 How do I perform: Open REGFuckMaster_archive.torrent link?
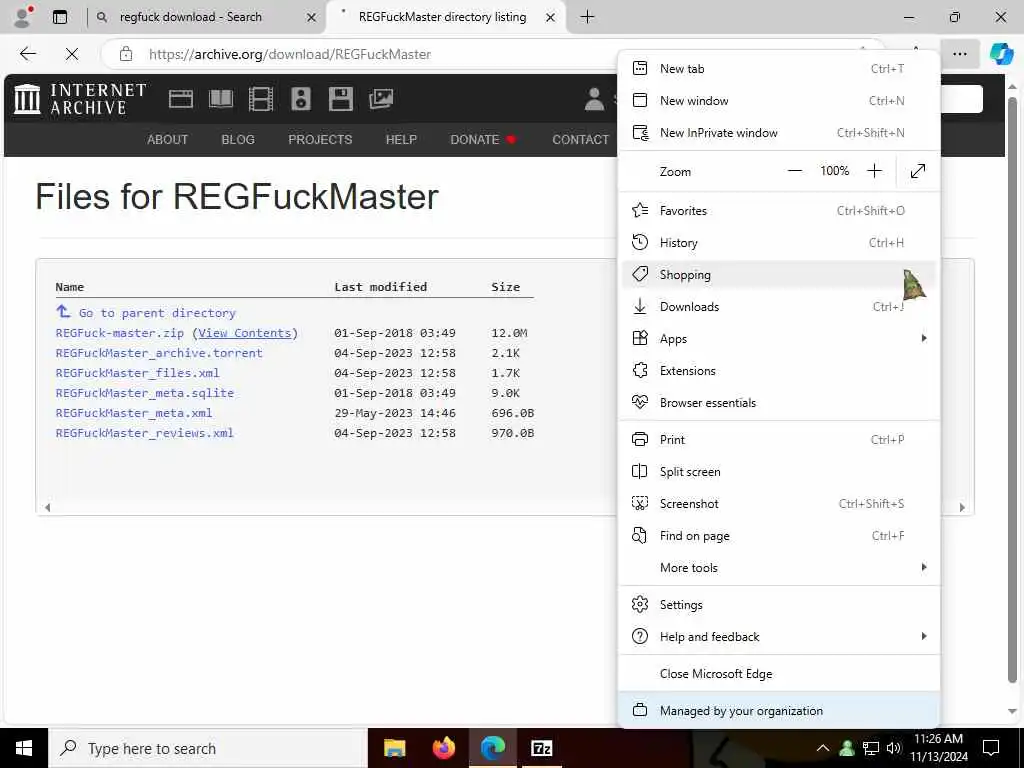click(159, 353)
